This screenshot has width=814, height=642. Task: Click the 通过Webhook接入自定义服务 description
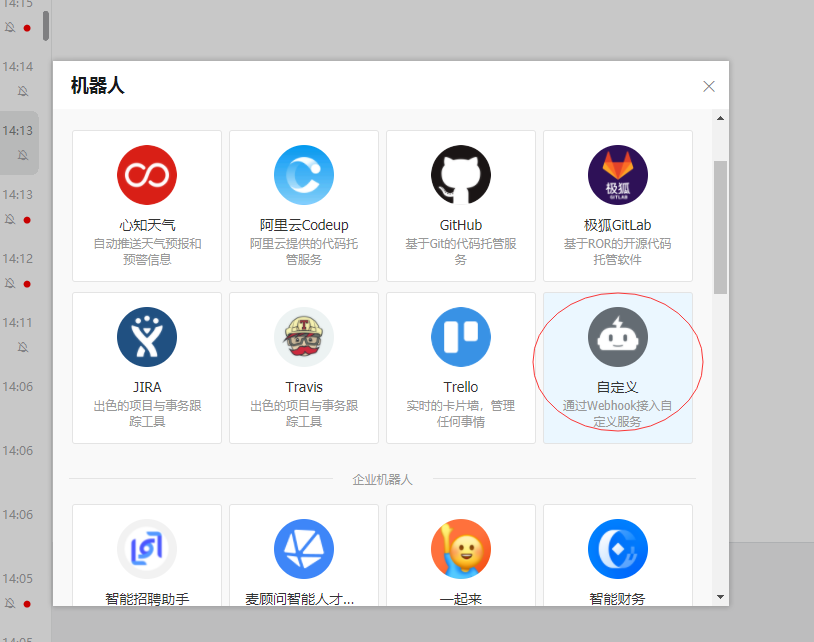tap(618, 414)
